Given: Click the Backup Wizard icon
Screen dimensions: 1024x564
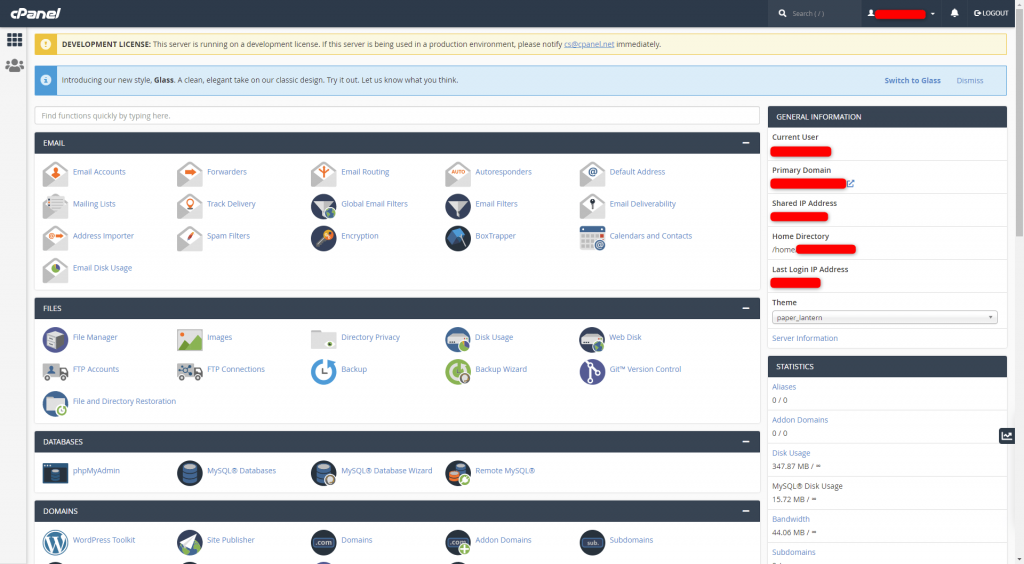Looking at the screenshot, I should click(x=458, y=371).
